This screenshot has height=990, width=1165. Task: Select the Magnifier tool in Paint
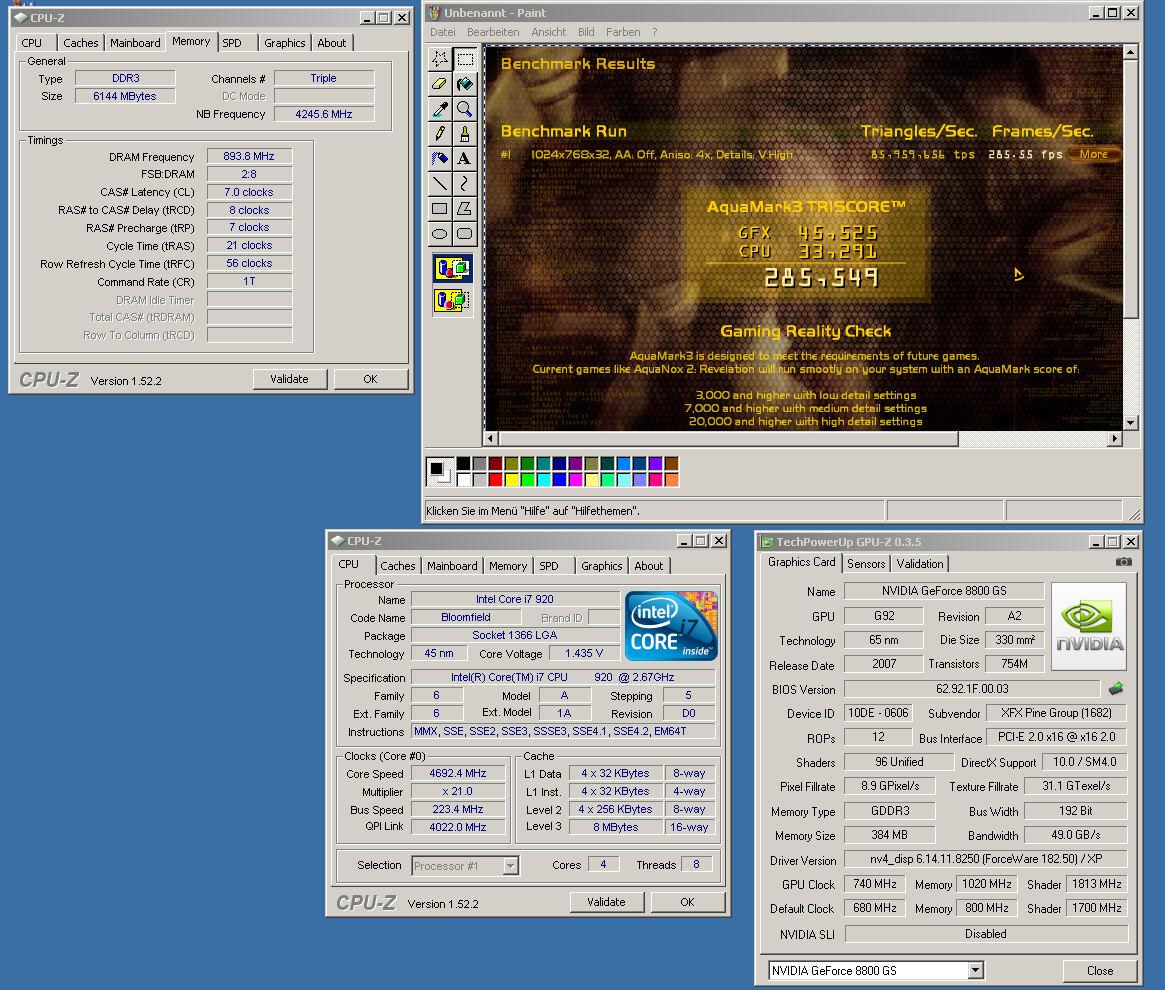465,109
